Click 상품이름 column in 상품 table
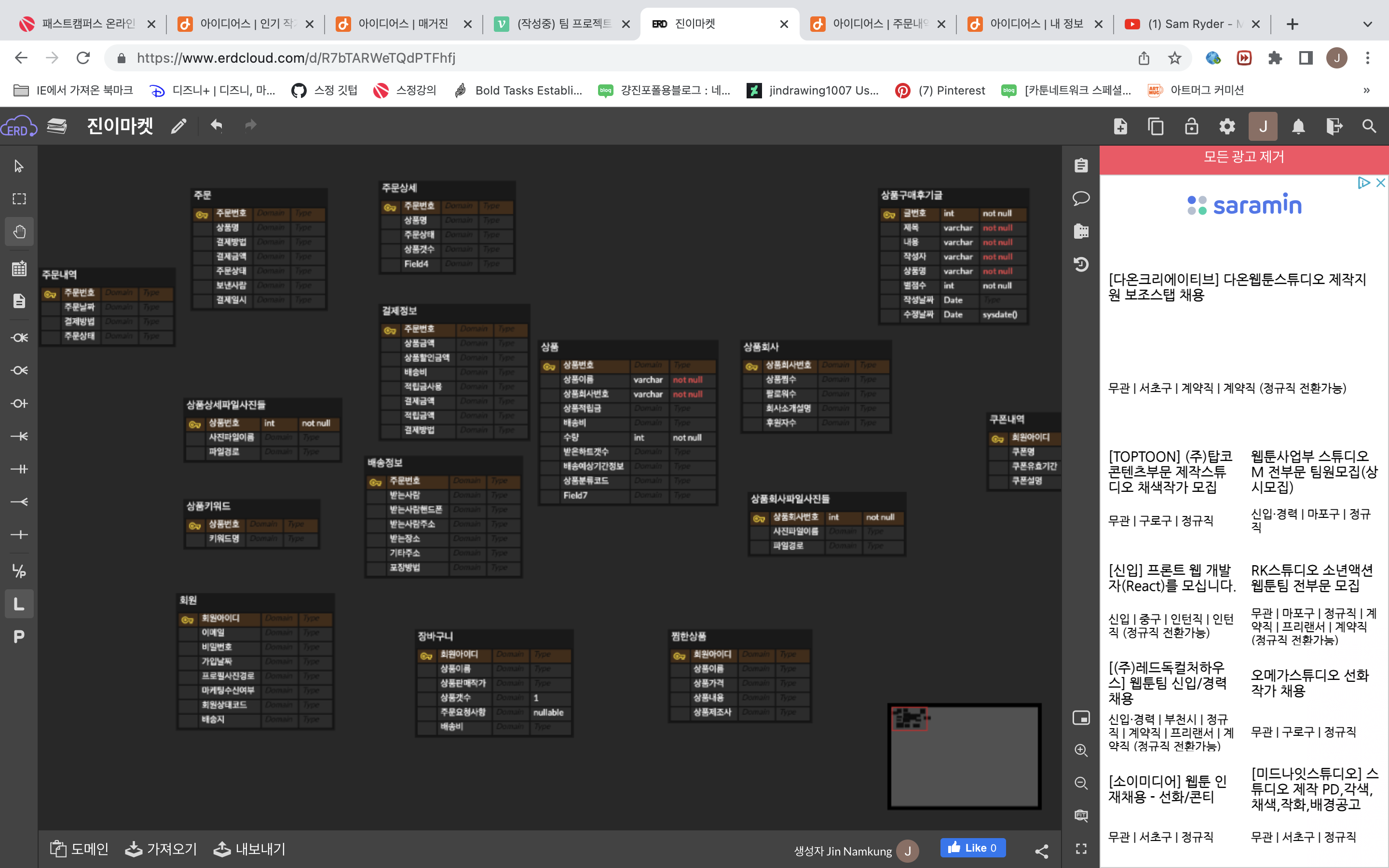This screenshot has height=868, width=1389. pos(579,380)
